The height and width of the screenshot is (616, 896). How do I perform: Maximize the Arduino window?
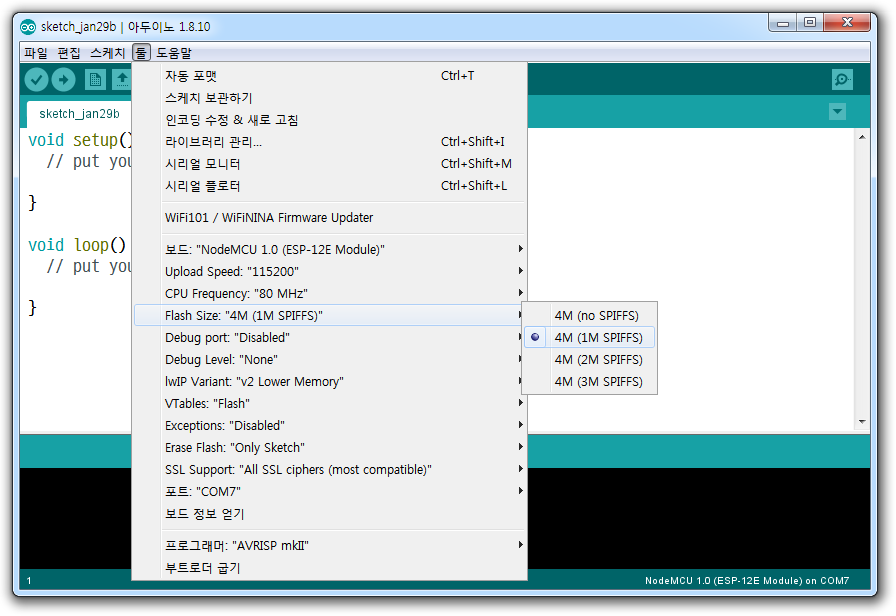click(810, 23)
